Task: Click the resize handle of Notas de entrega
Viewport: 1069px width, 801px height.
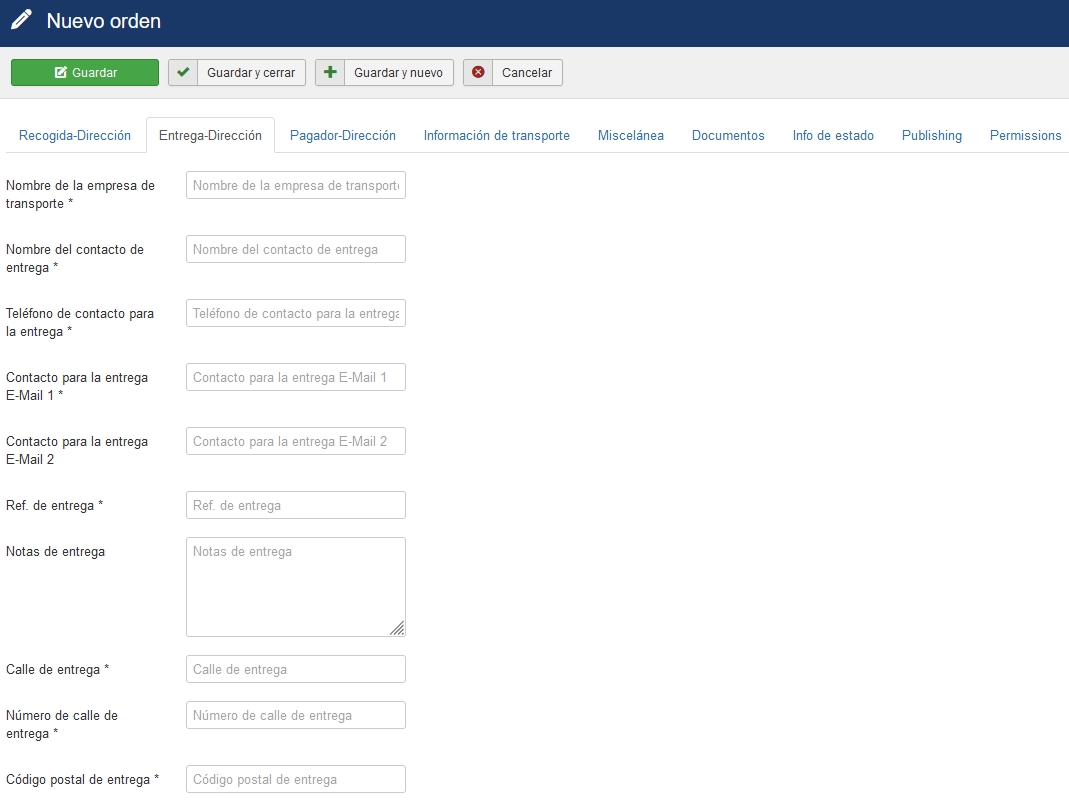Action: pos(397,629)
